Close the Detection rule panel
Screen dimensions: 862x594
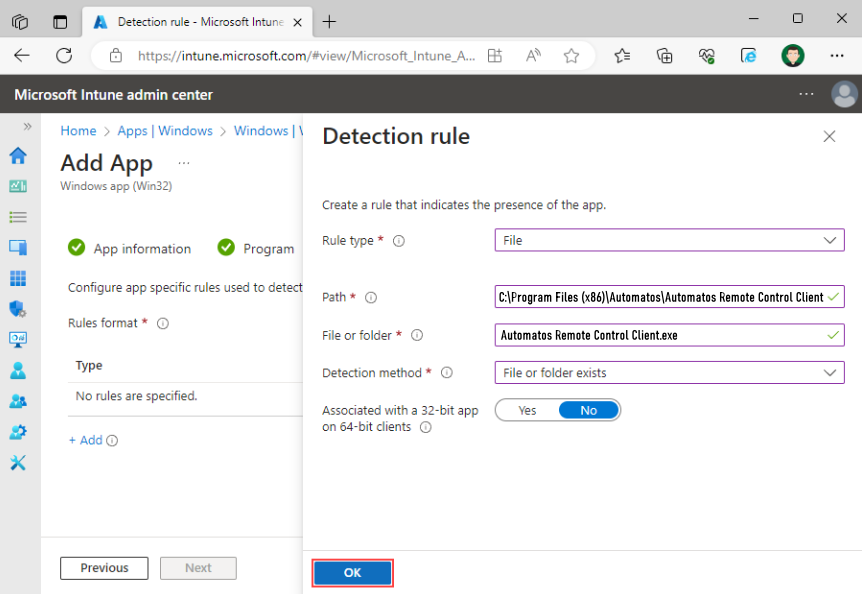click(829, 136)
